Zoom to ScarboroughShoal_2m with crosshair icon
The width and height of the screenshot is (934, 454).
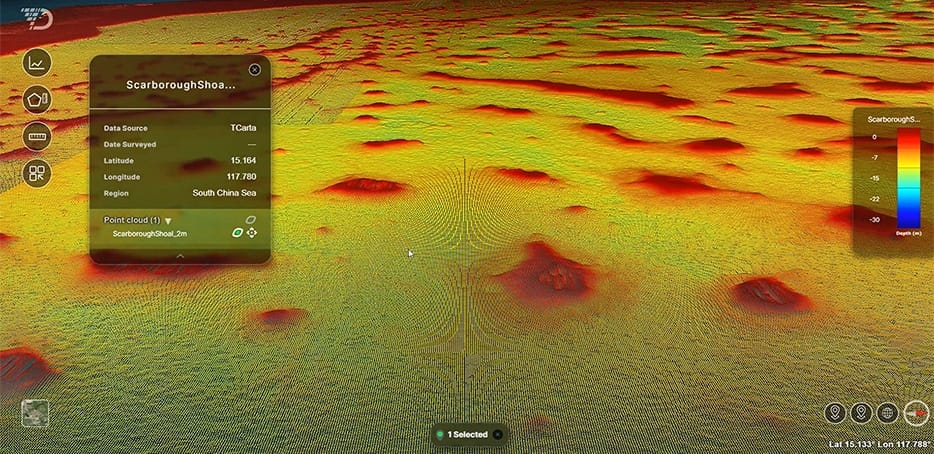click(251, 233)
